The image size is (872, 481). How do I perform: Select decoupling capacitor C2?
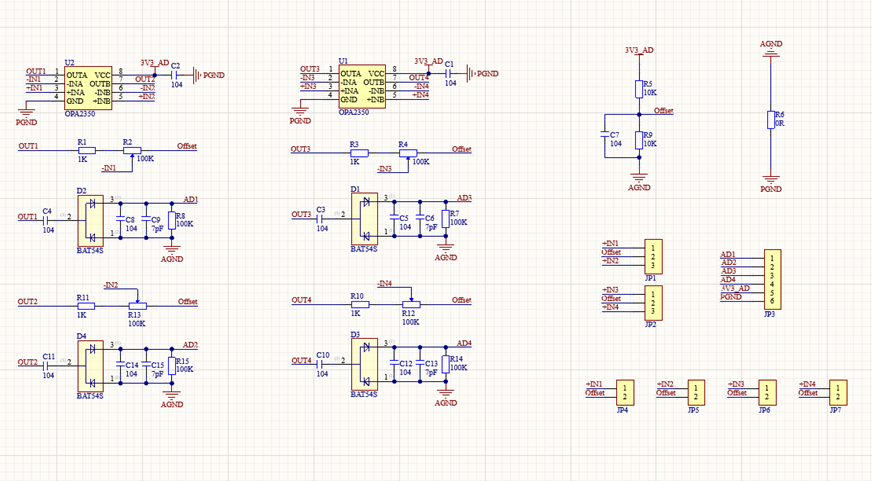pos(176,75)
